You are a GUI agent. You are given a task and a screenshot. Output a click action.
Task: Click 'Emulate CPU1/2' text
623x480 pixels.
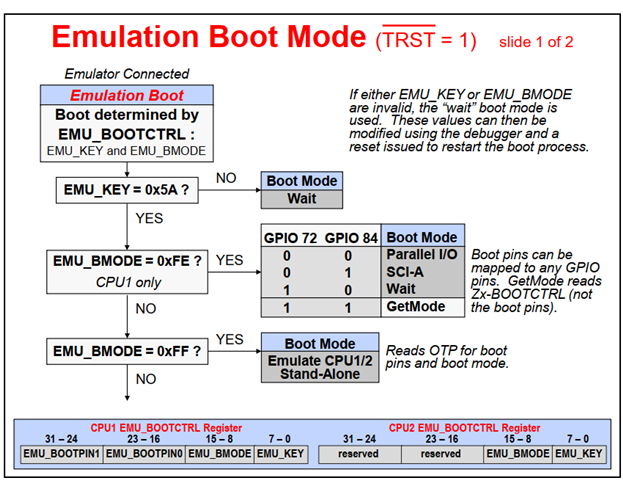coord(320,361)
